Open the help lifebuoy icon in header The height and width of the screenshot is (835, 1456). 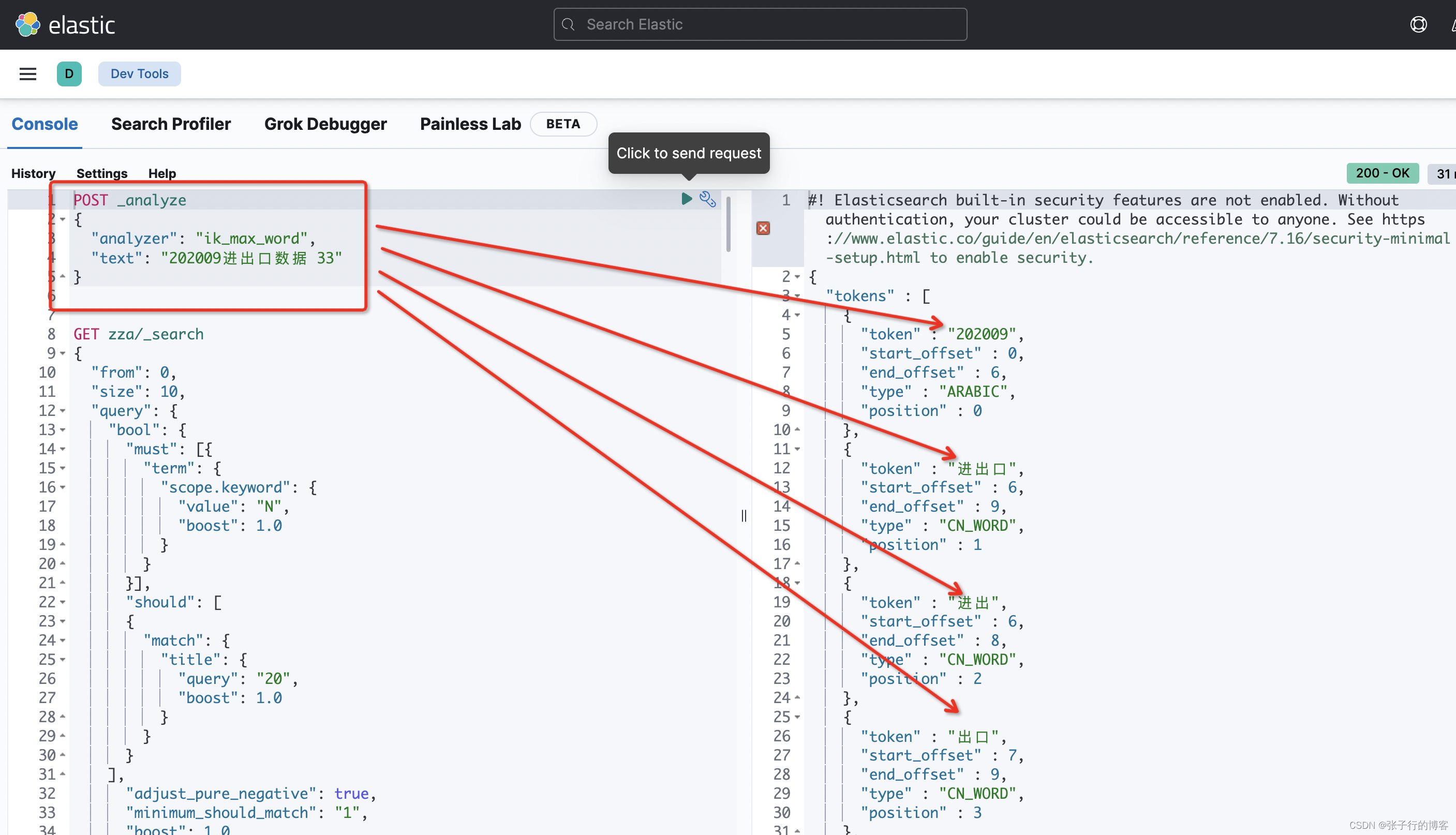1418,25
